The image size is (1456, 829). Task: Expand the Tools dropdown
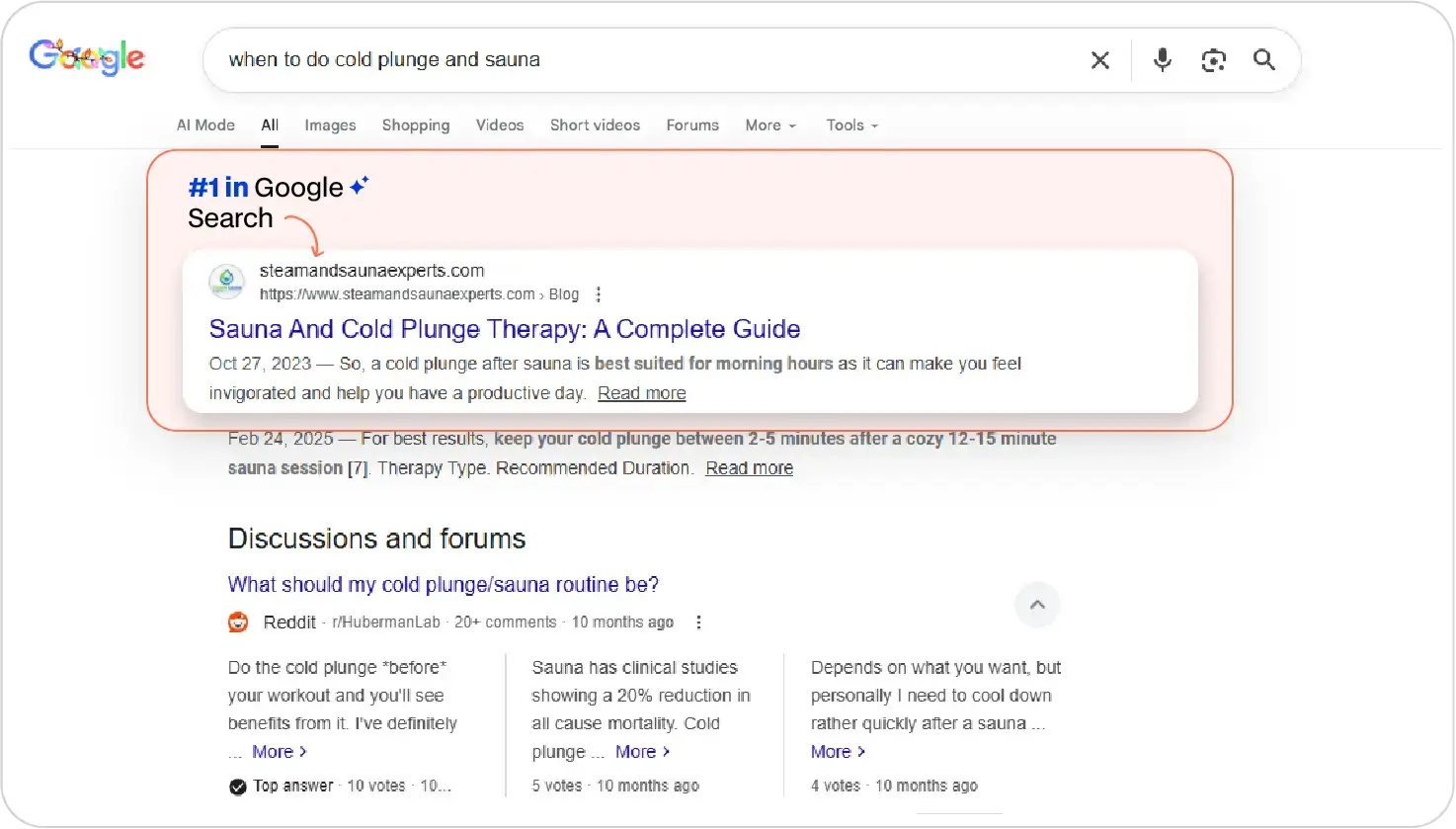point(851,125)
